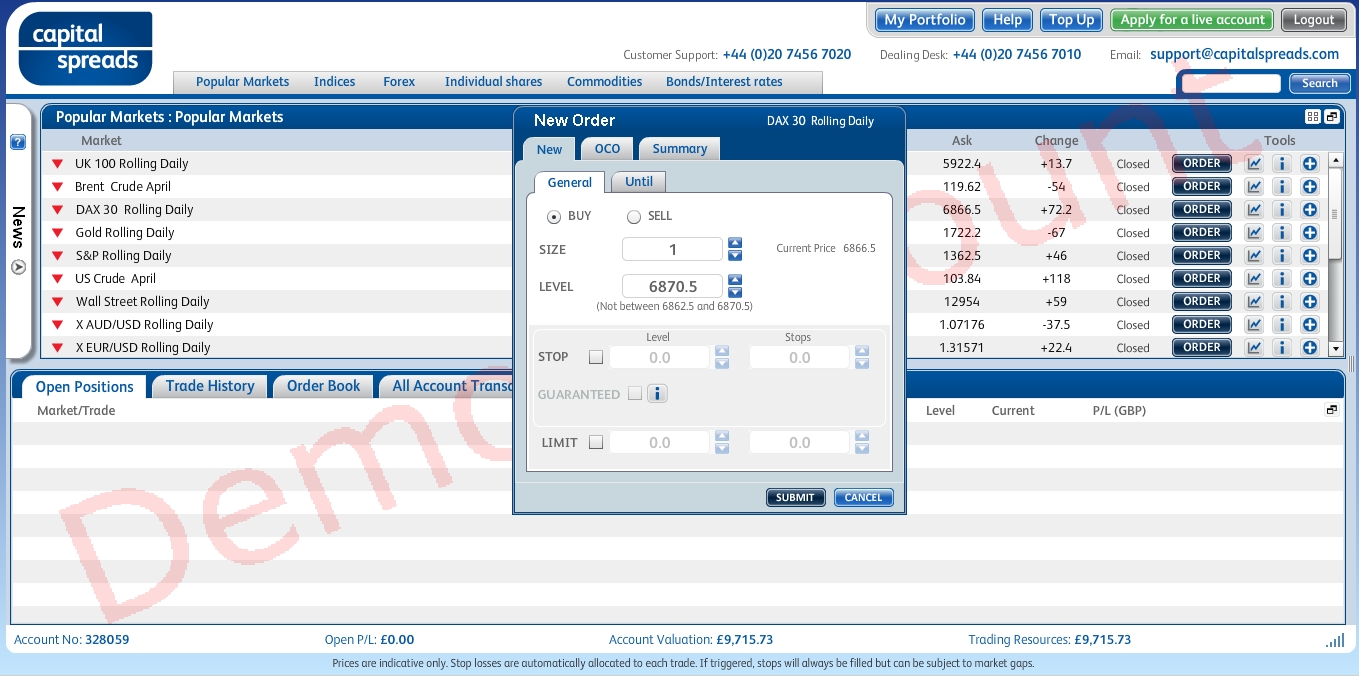
Task: Switch to Trade History tab
Action: [210, 386]
